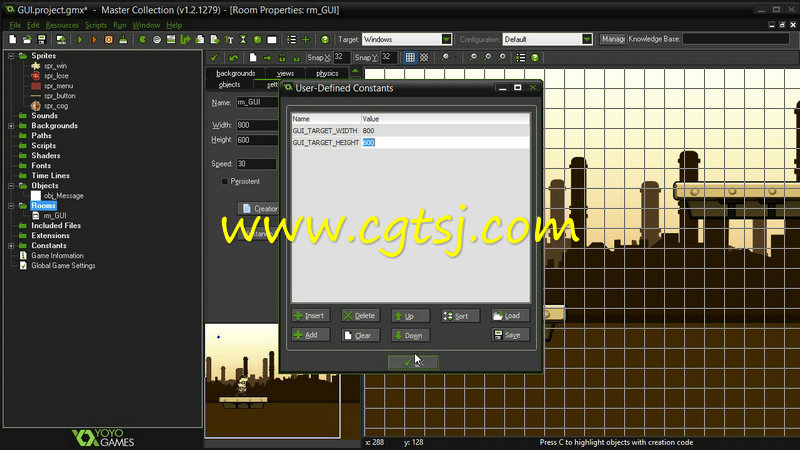Open game help question mark icon
Screen dimensions: 800x450
pos(325,39)
